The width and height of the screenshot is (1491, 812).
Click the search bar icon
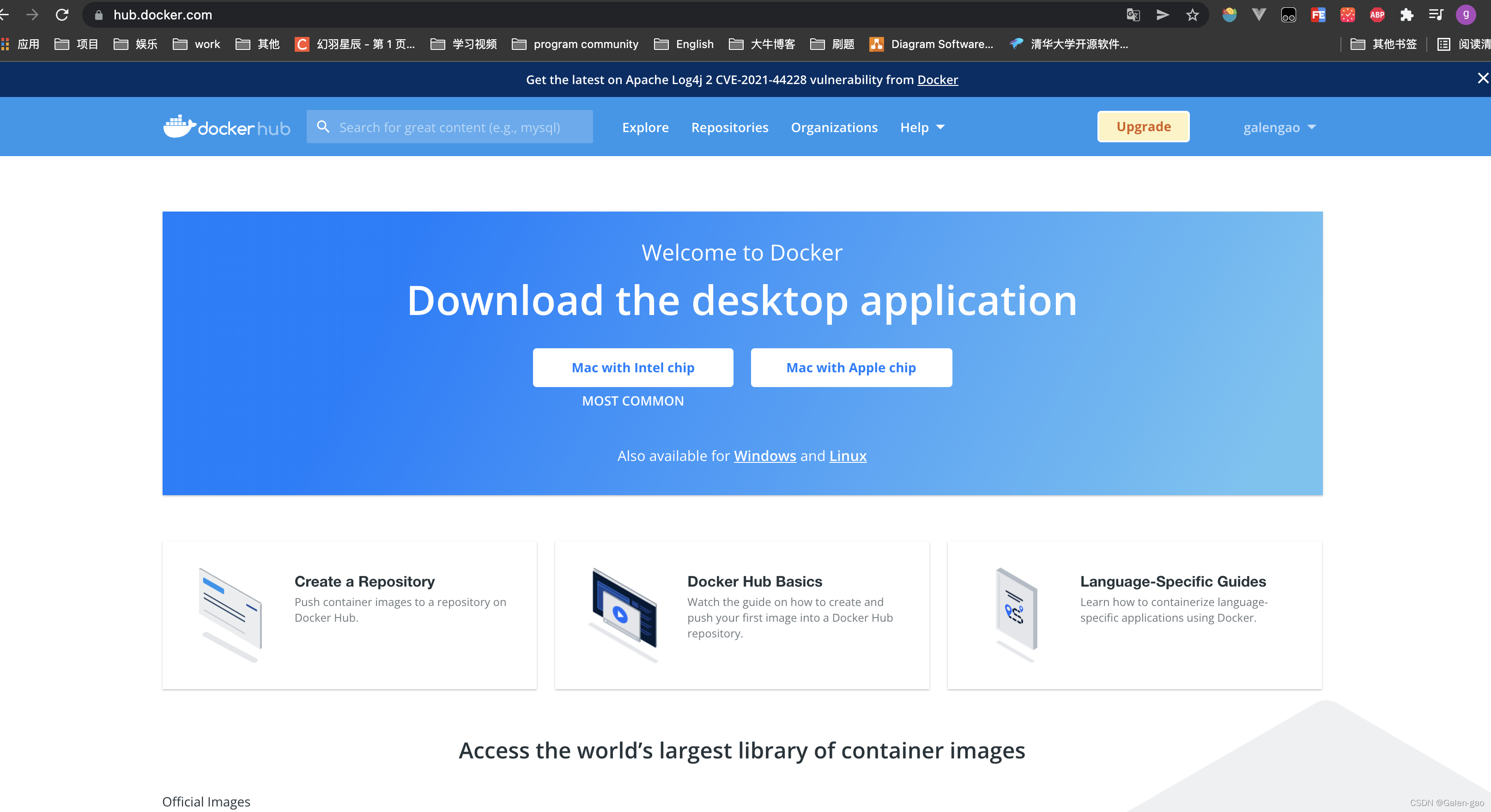tap(322, 126)
